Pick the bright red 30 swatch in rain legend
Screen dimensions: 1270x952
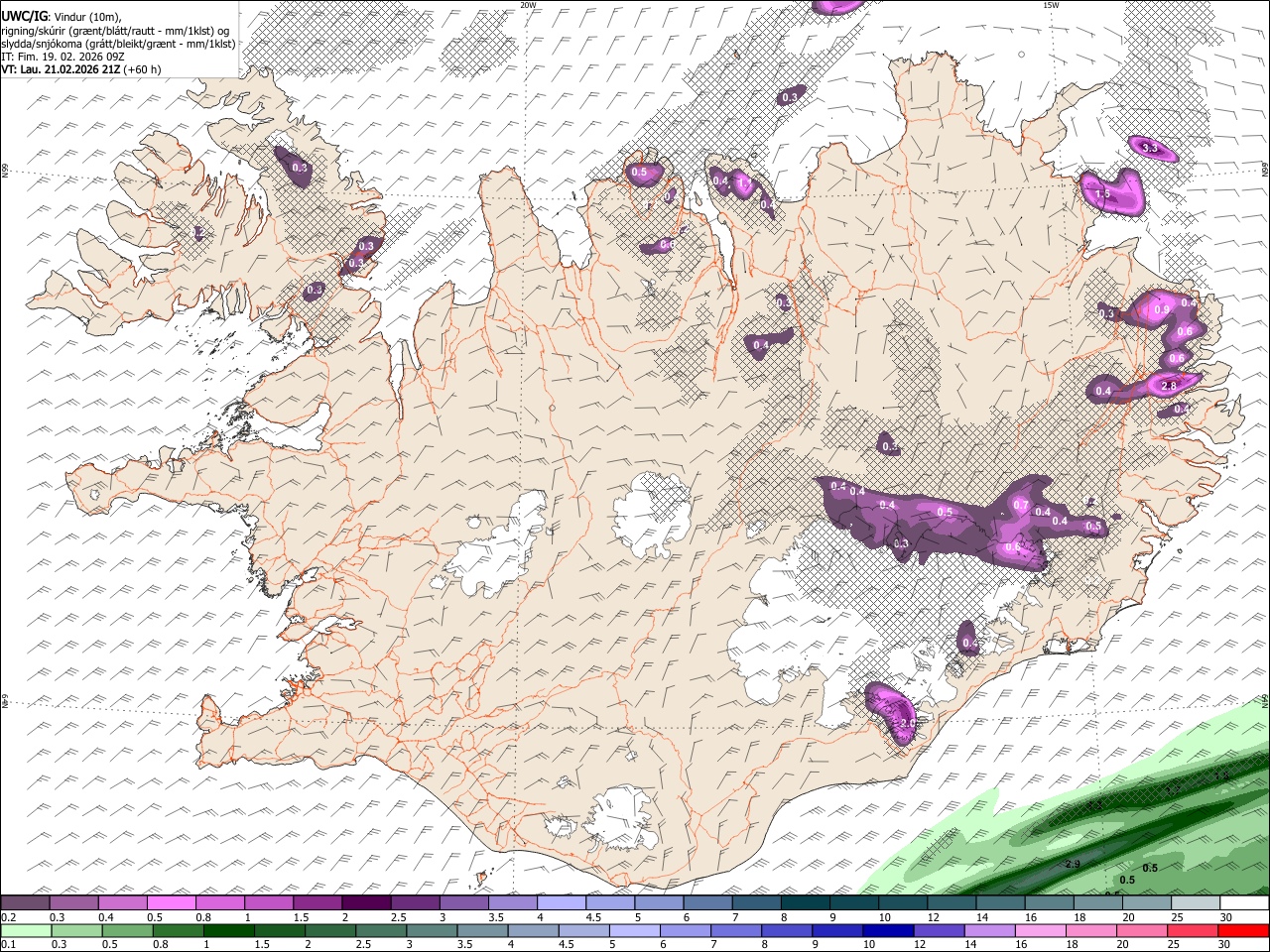tap(1243, 931)
